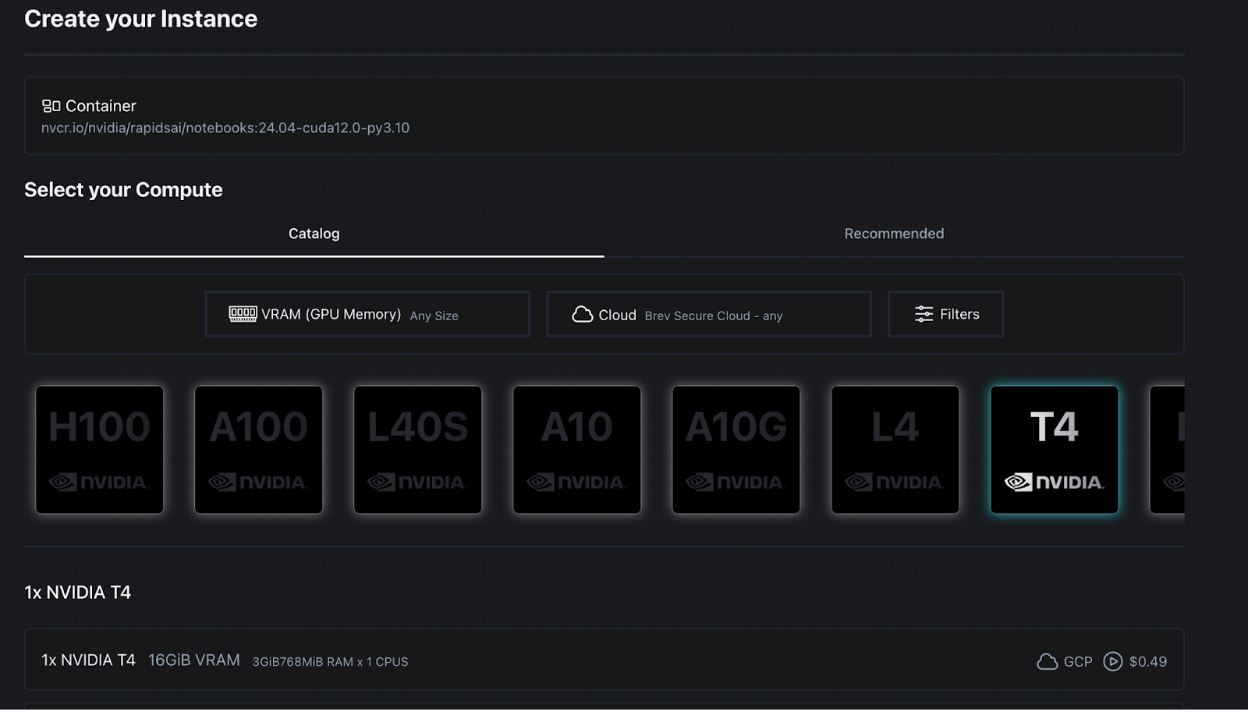Click the VRAM memory chip icon

point(243,314)
